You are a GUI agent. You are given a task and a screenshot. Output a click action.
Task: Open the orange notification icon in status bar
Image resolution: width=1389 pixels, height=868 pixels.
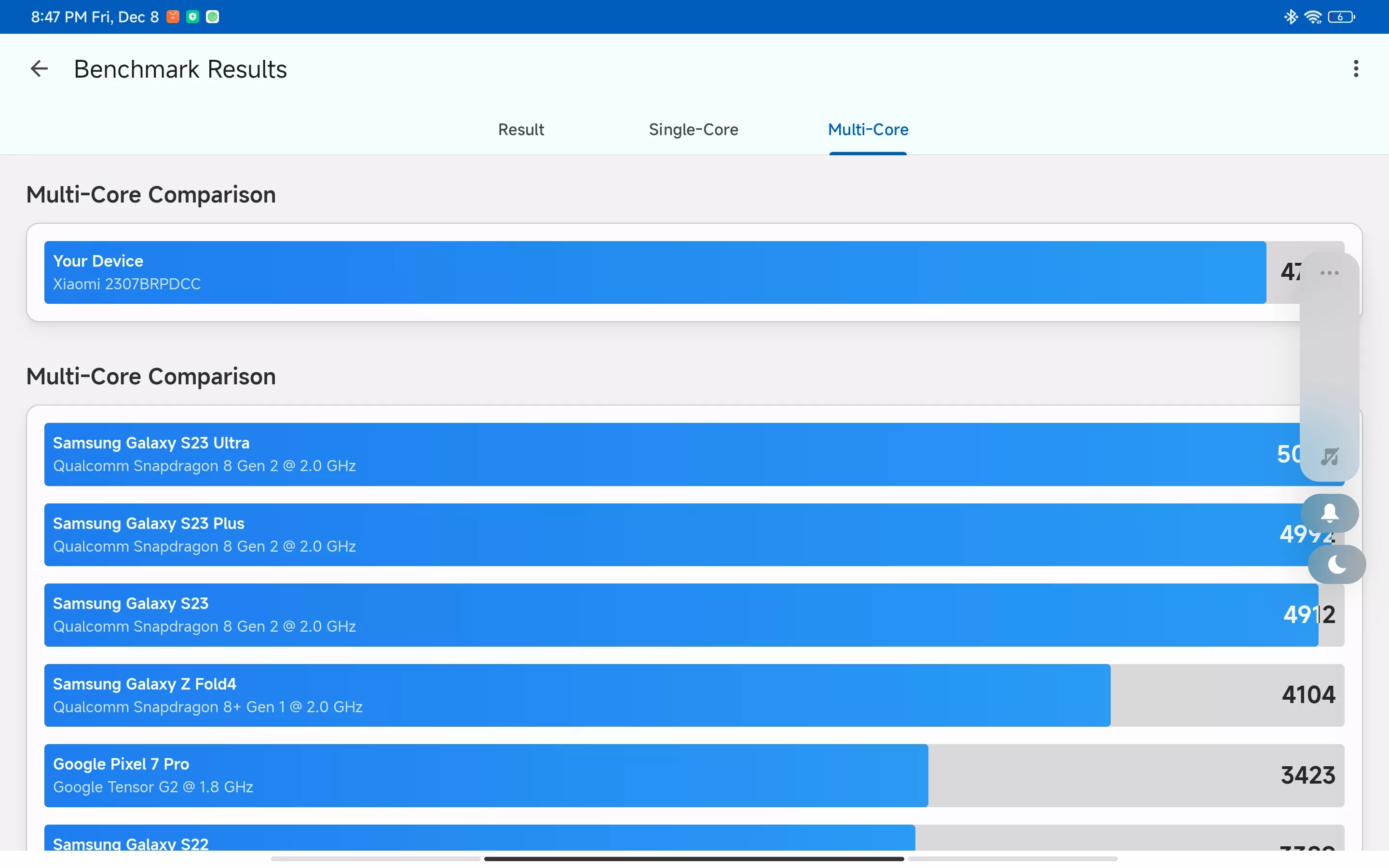[x=173, y=17]
